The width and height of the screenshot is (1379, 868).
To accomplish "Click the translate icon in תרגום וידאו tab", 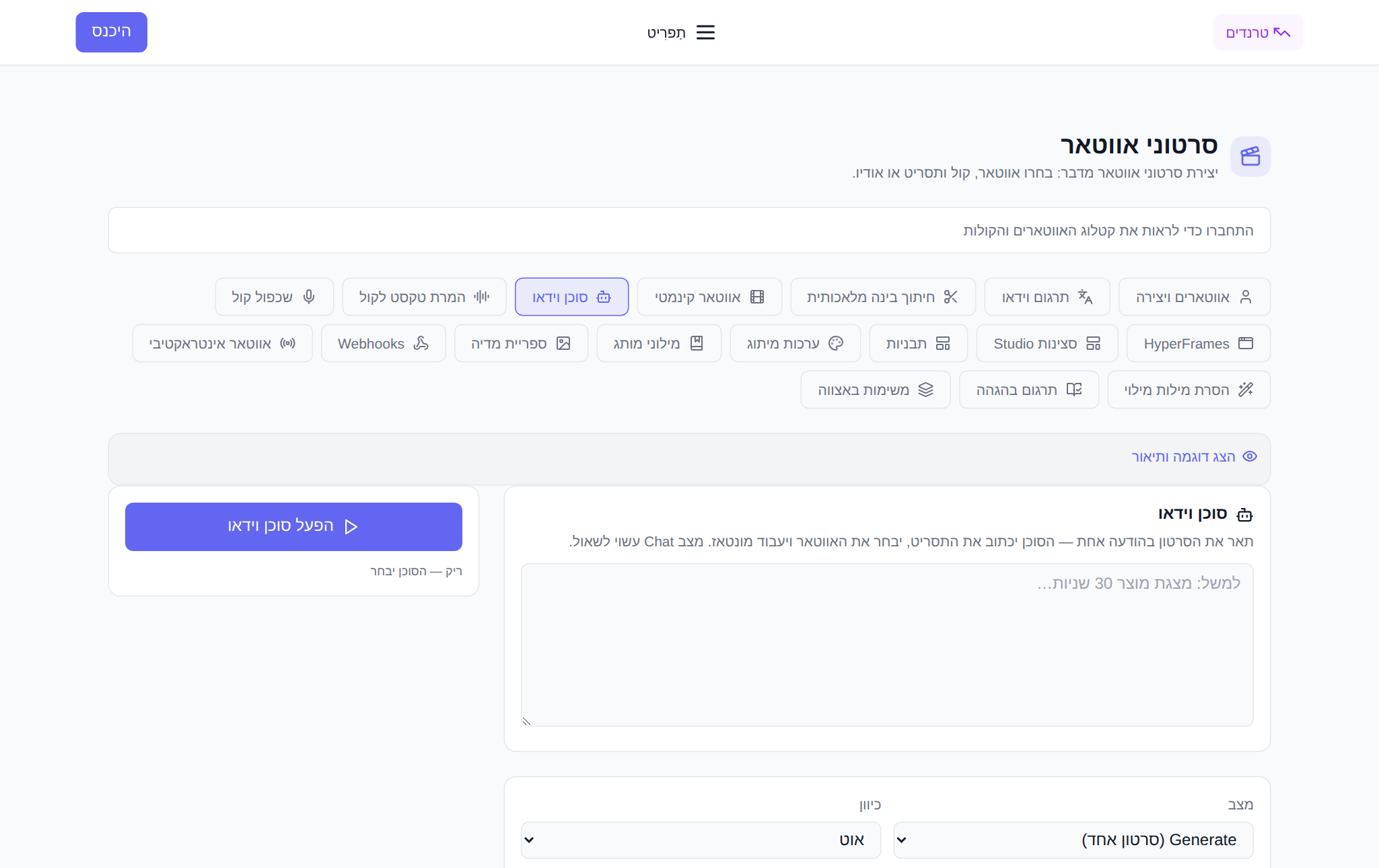I will click(x=1085, y=297).
